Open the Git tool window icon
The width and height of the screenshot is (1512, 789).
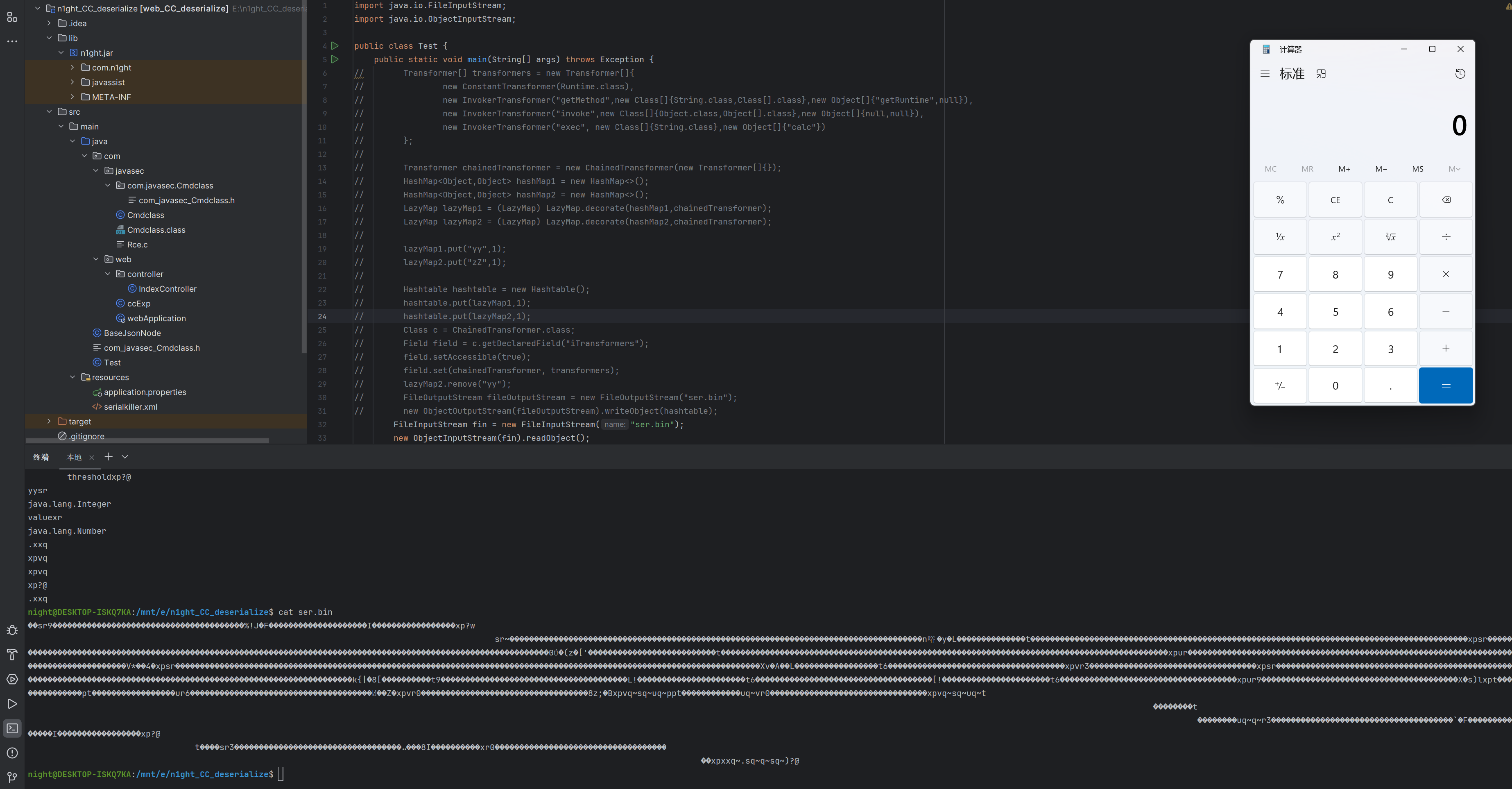click(12, 777)
